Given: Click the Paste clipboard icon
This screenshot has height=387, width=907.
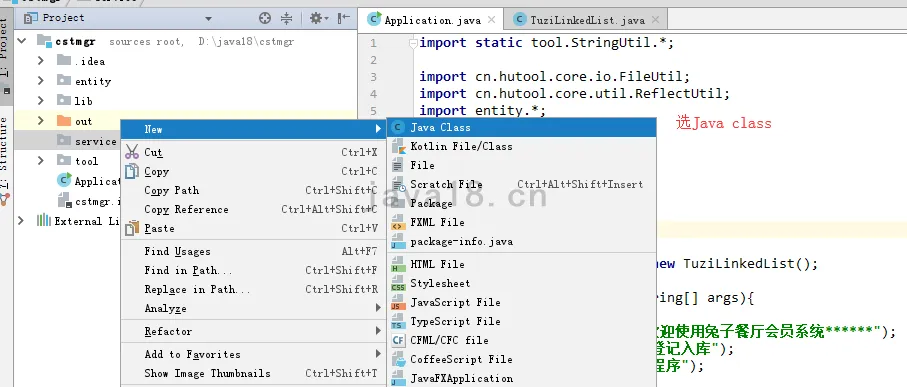Looking at the screenshot, I should (132, 228).
